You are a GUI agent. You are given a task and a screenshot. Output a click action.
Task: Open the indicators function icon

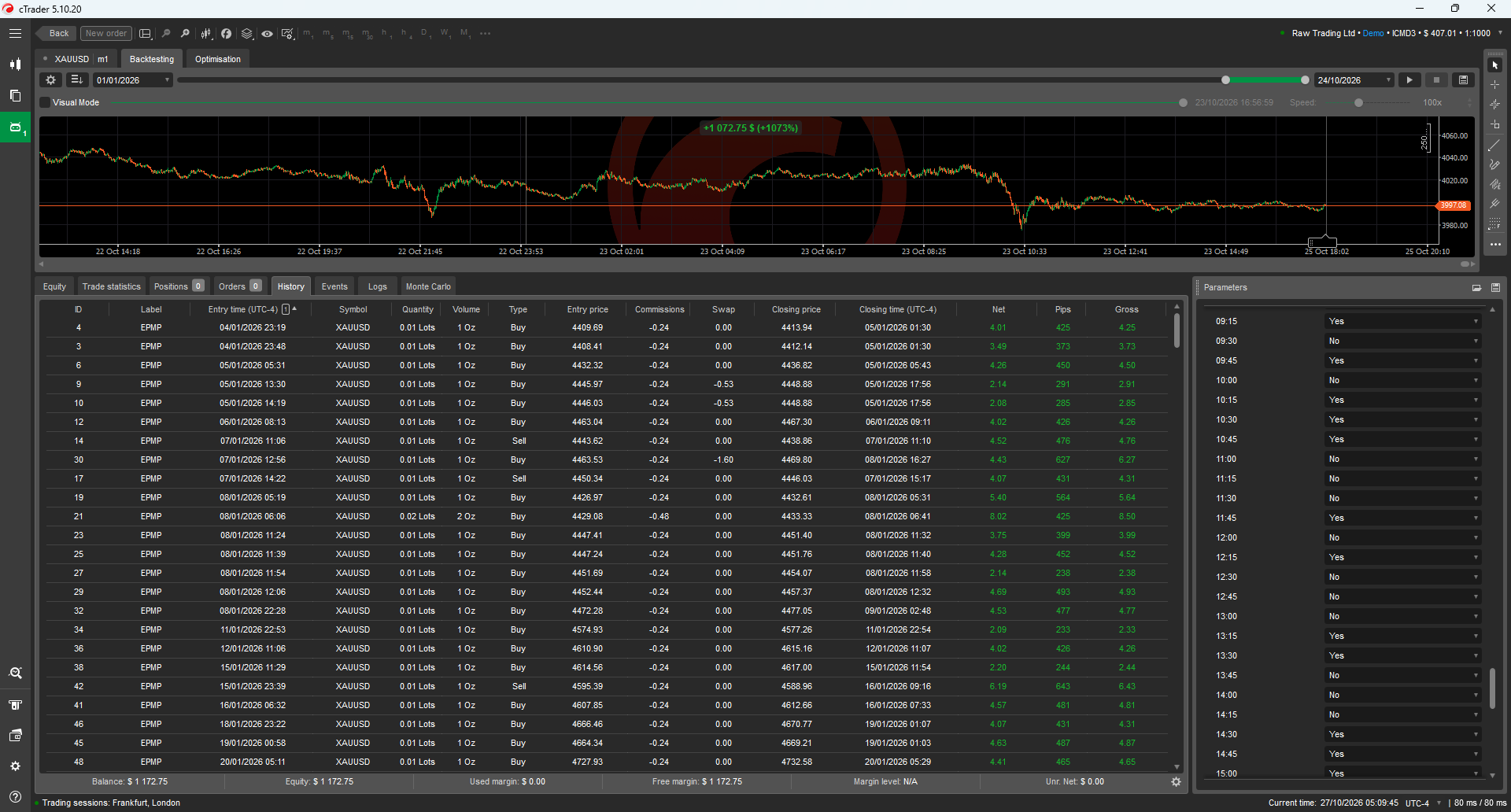point(227,34)
